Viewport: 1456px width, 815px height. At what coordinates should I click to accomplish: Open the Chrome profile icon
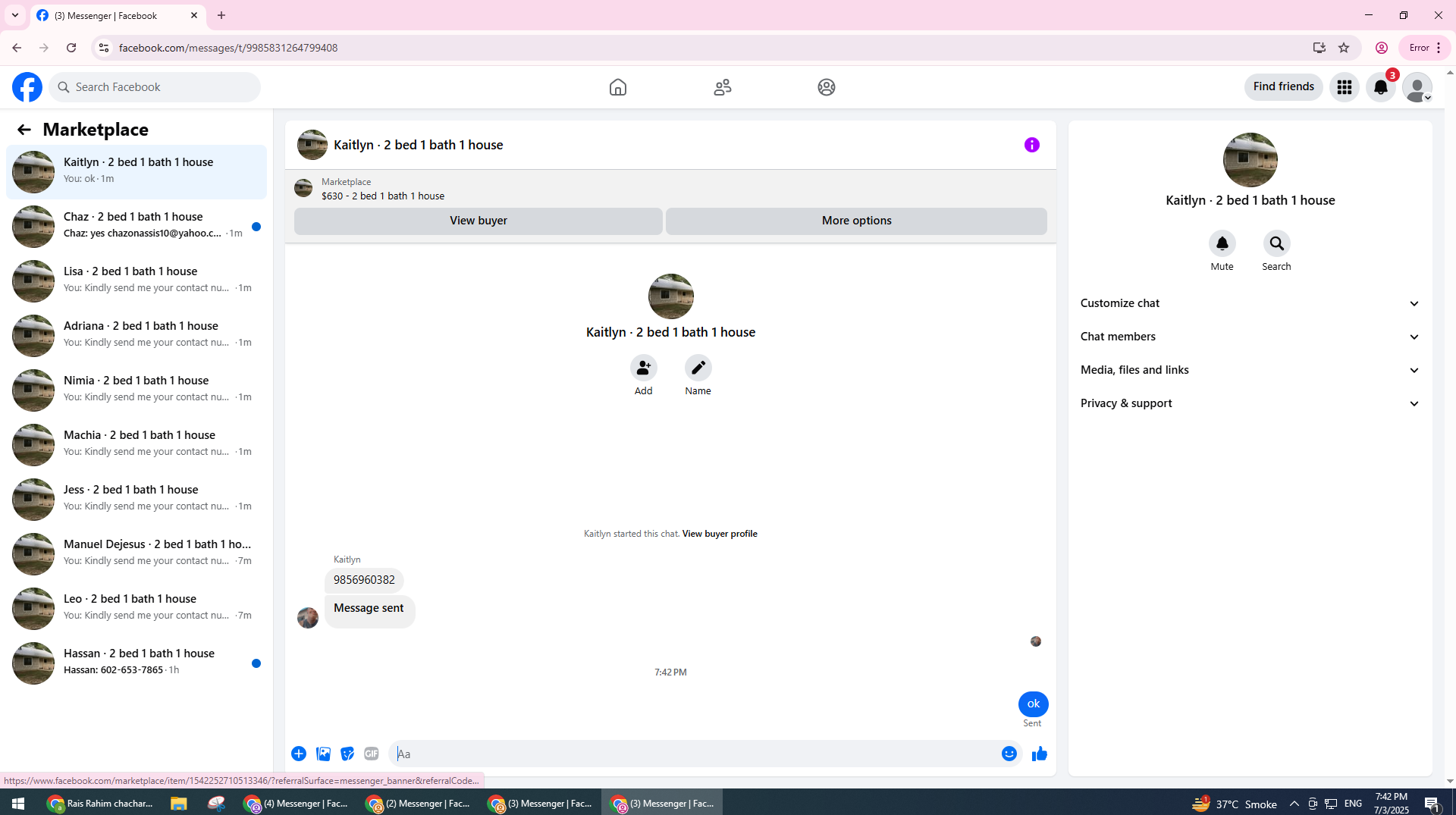click(1382, 48)
